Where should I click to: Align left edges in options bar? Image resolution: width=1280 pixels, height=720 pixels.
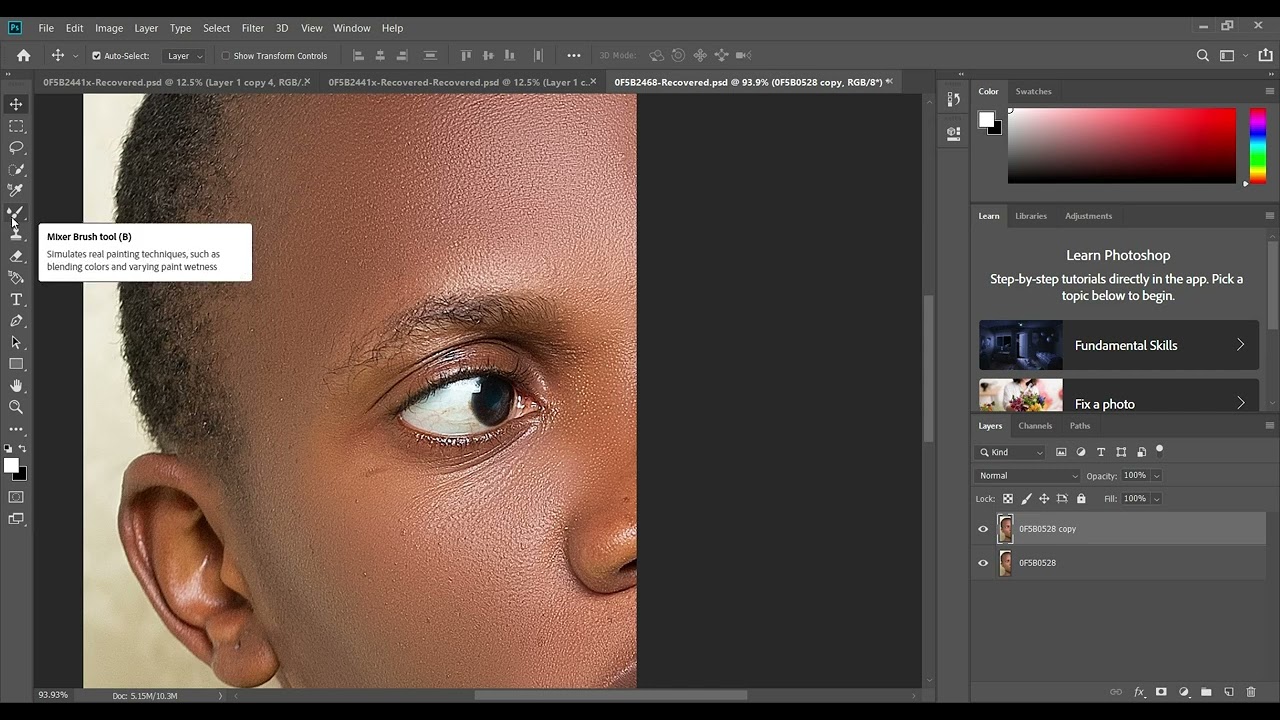coord(358,56)
